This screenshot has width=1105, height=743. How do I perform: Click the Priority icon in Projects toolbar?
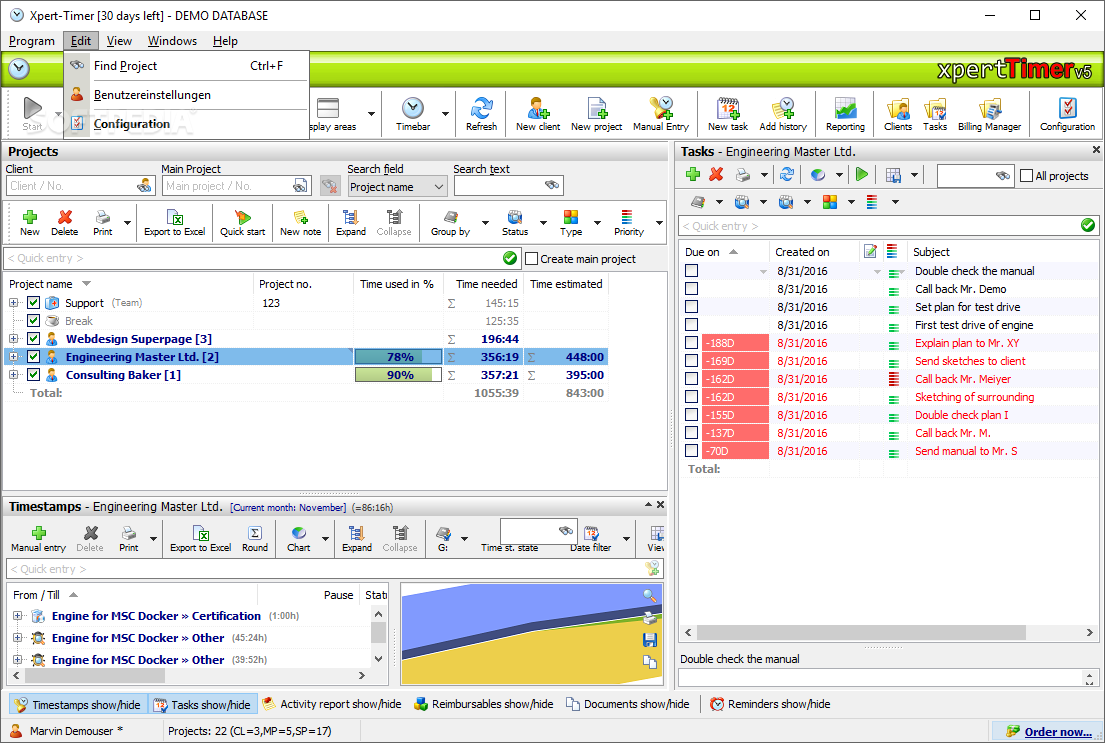(629, 223)
